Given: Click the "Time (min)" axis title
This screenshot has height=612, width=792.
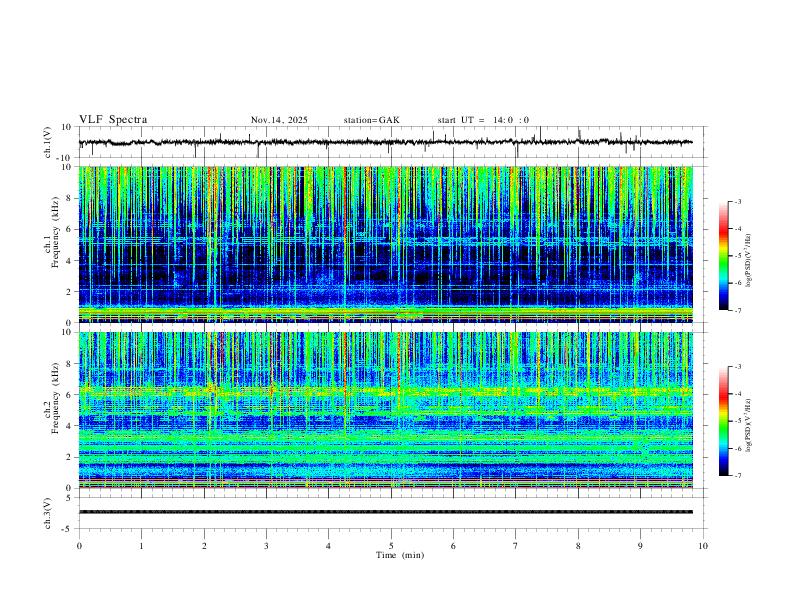Looking at the screenshot, I should click(400, 555).
